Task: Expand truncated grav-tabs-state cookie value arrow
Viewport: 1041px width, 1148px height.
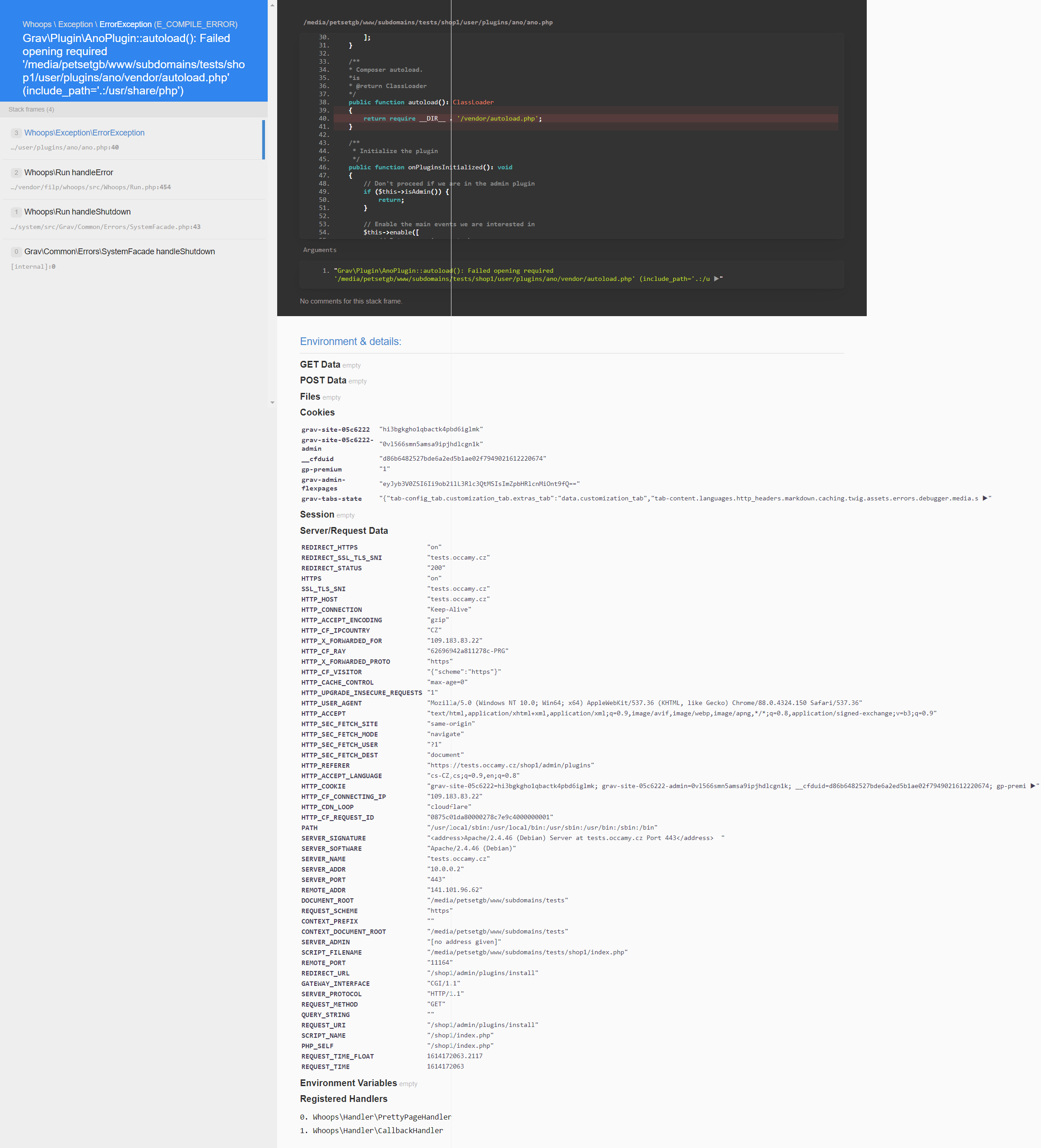Action: click(x=985, y=498)
